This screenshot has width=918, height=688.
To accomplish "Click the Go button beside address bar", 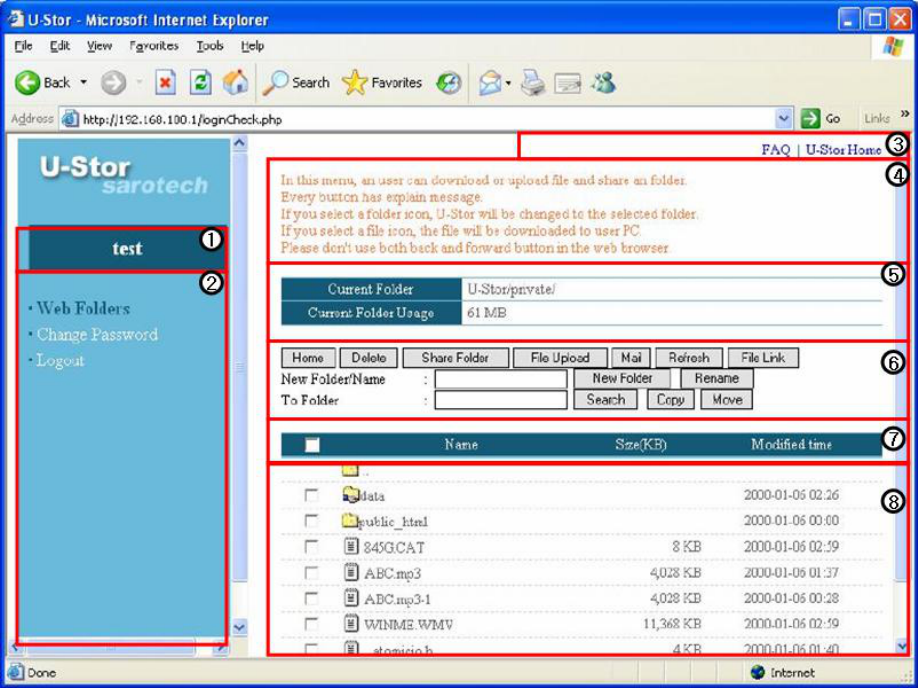I will point(821,119).
